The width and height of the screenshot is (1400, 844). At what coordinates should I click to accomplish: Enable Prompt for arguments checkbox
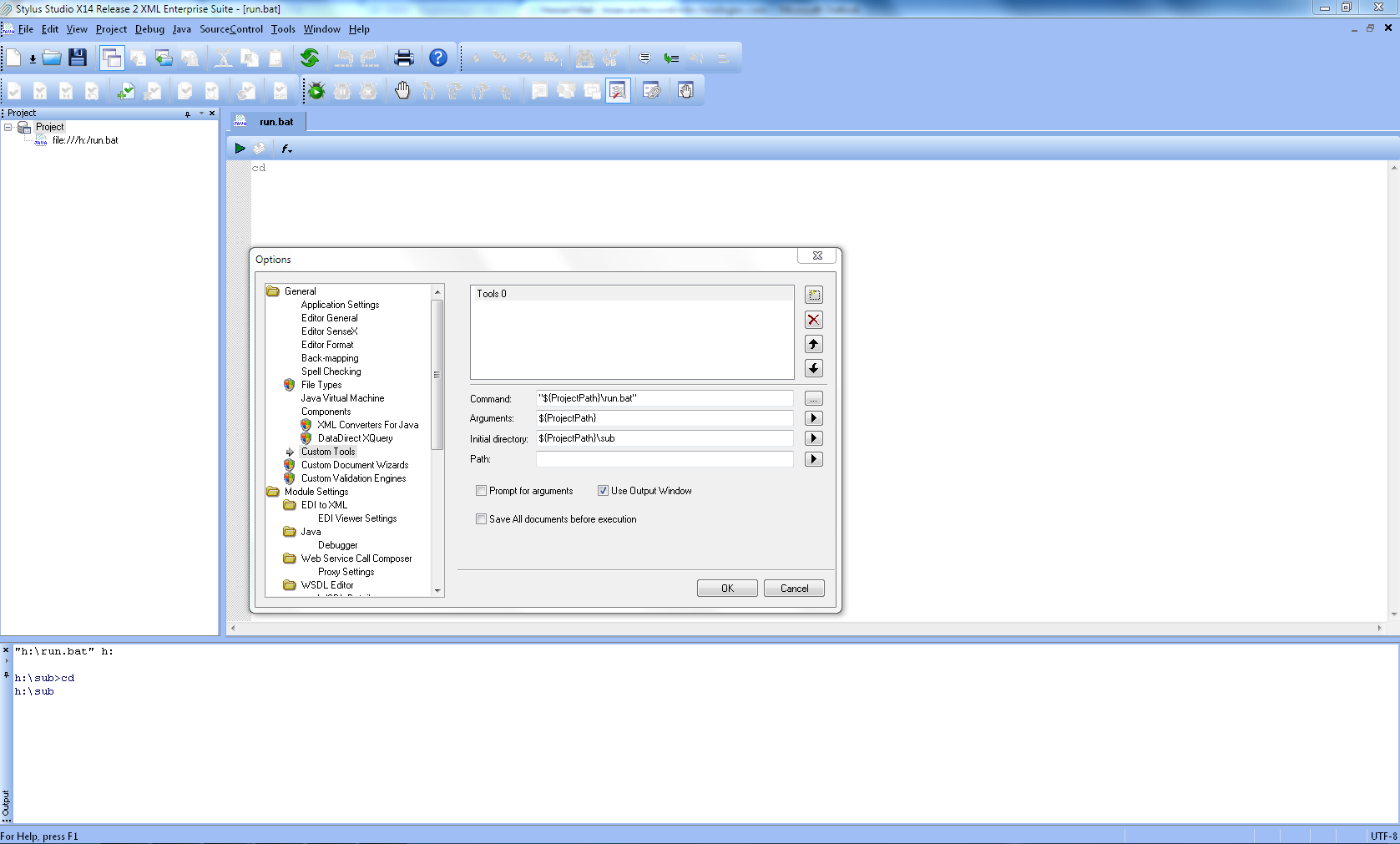482,491
